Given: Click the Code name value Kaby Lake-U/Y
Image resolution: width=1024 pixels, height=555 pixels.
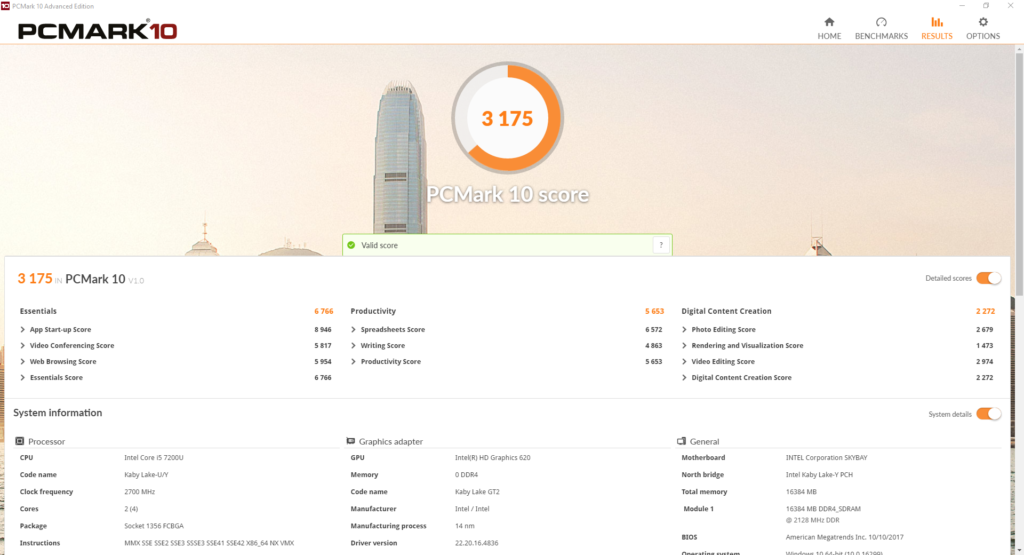Looking at the screenshot, I should tap(146, 475).
